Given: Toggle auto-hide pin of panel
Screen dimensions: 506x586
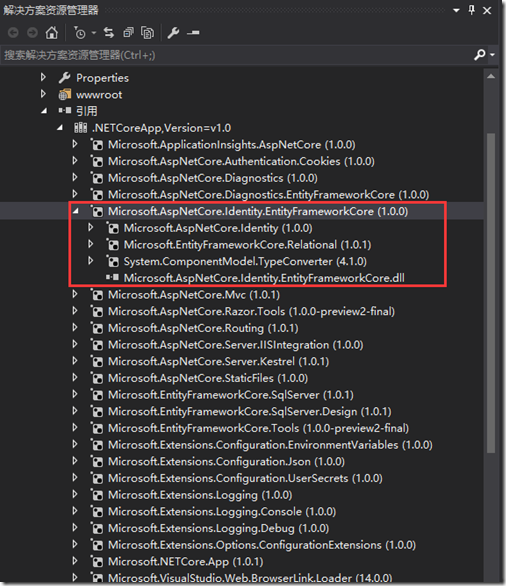Looking at the screenshot, I should (x=472, y=10).
